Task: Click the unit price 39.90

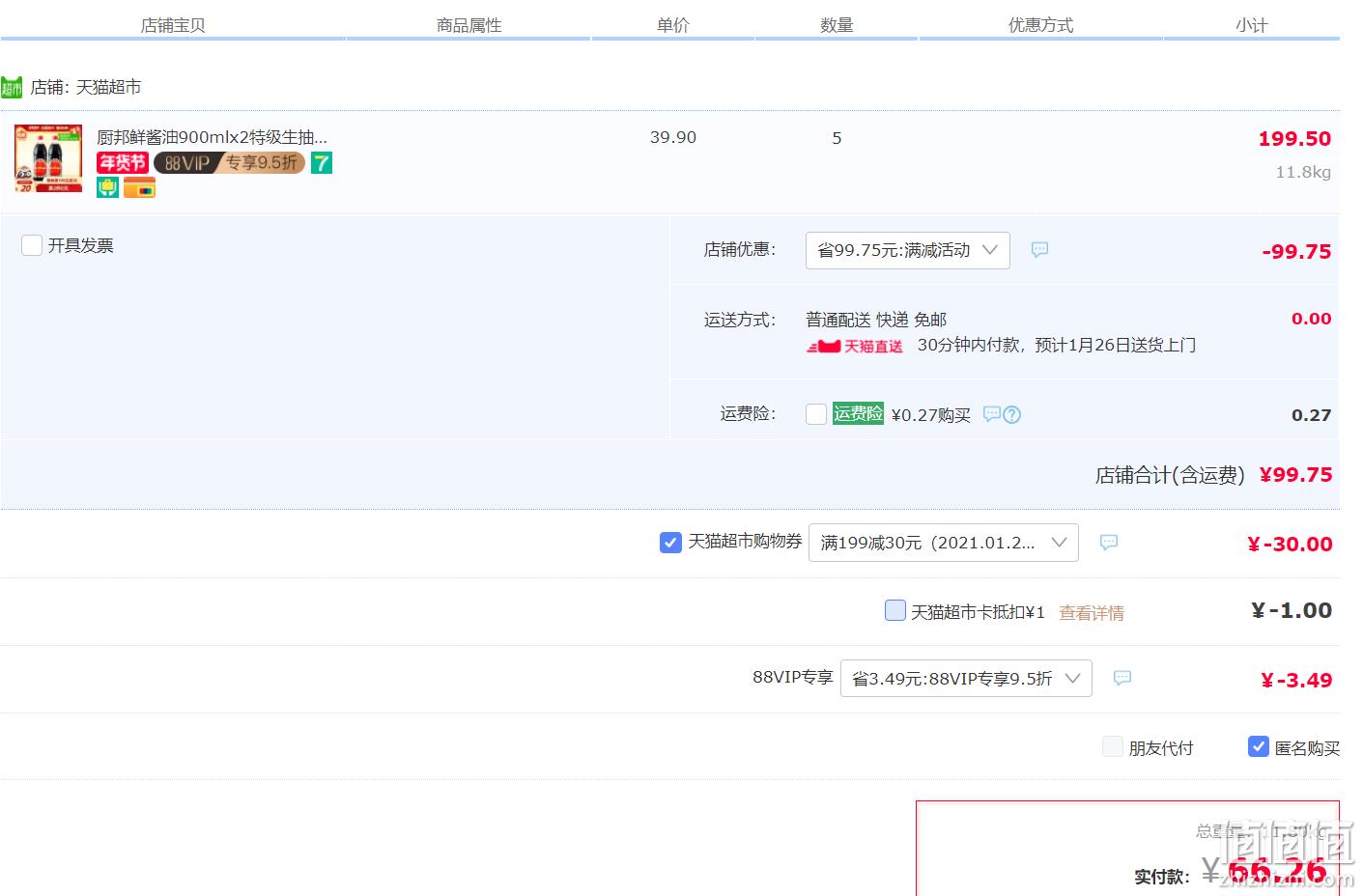Action: coord(673,137)
